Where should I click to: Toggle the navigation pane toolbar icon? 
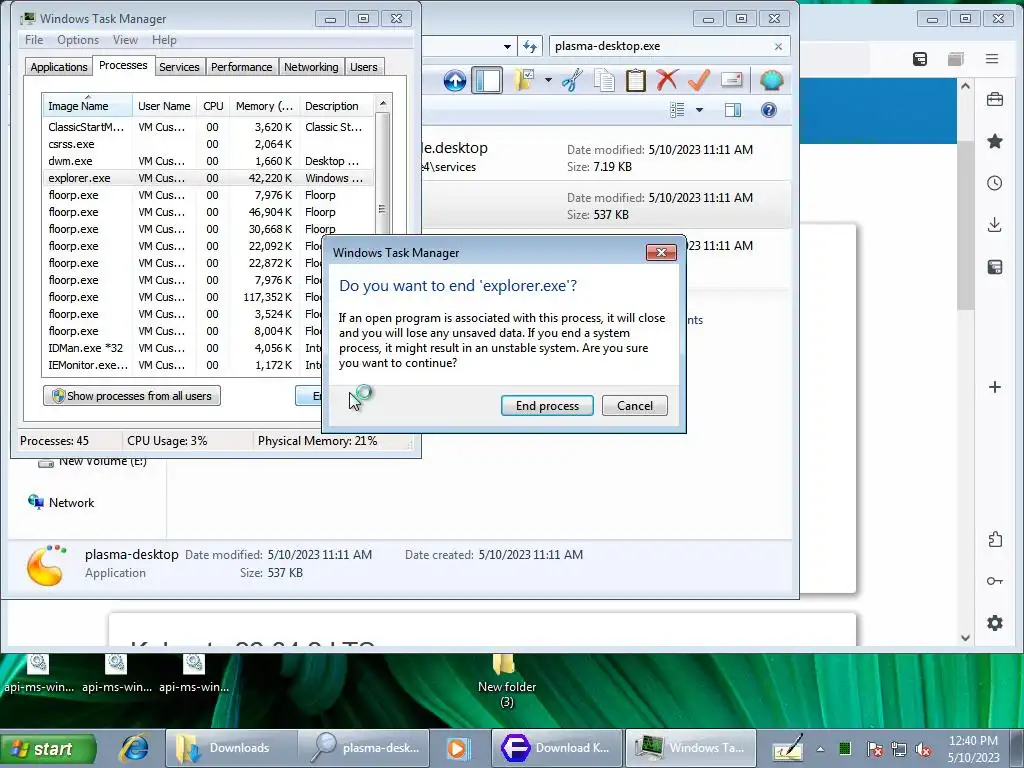(487, 80)
